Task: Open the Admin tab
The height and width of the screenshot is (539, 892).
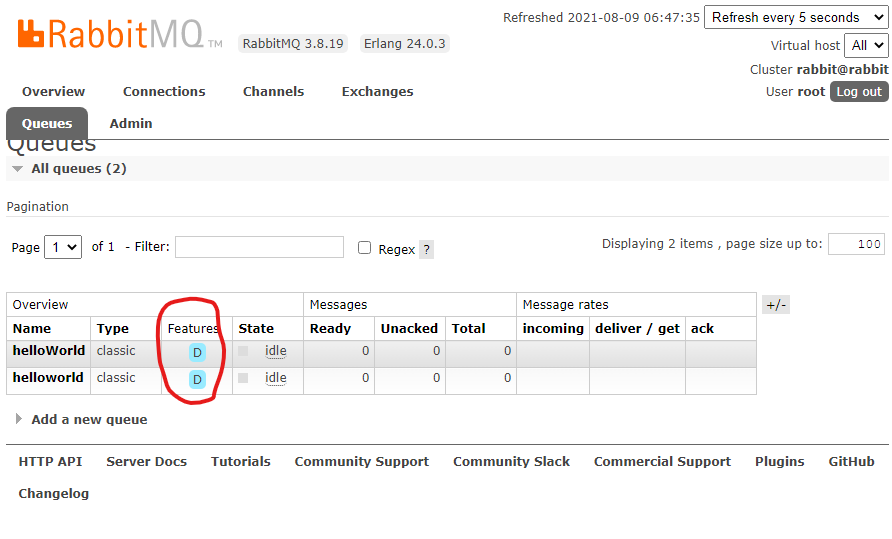Action: 131,124
